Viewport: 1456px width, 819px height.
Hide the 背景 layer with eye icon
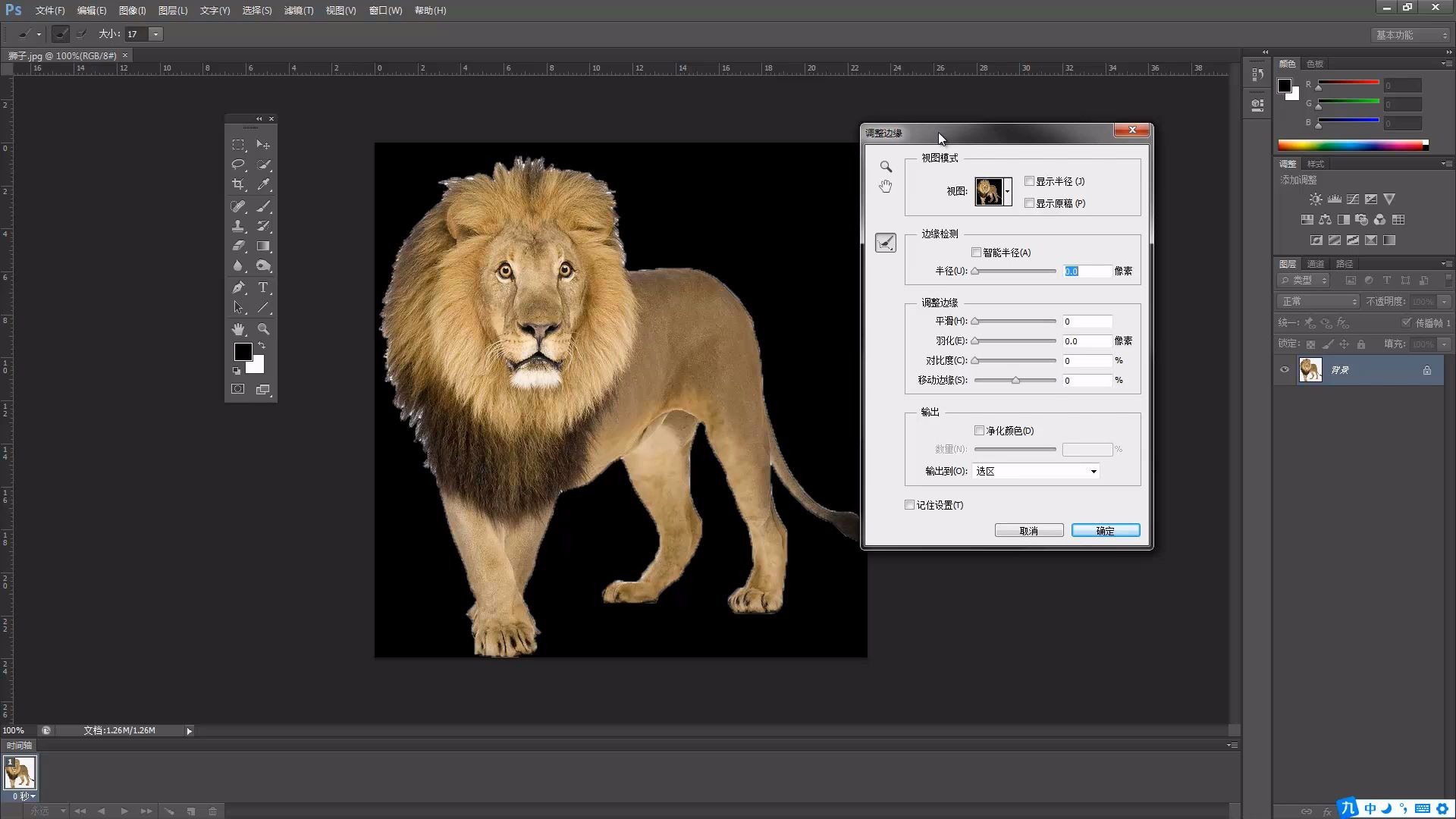pyautogui.click(x=1285, y=370)
